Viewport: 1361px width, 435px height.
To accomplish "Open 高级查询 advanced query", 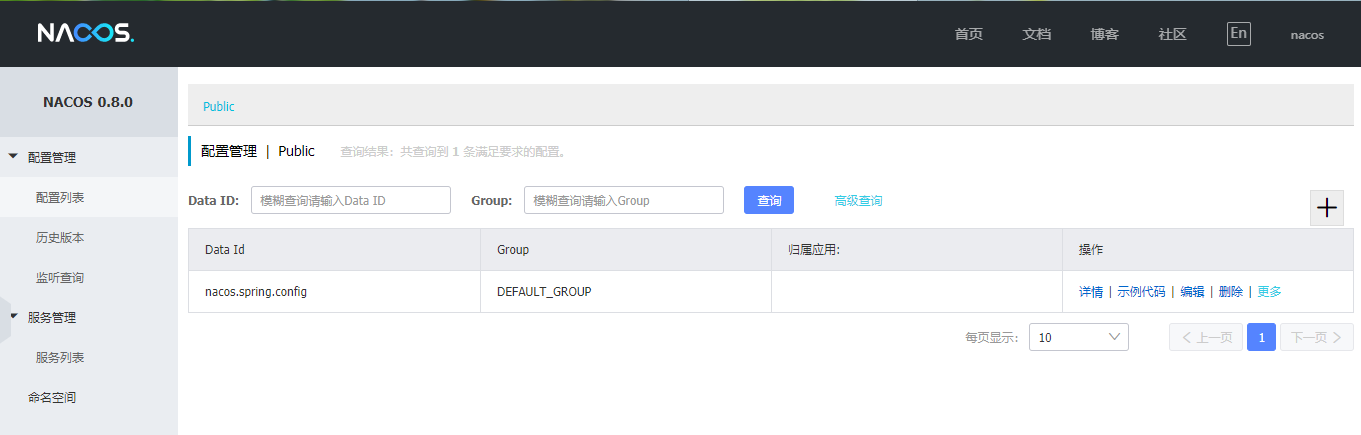I will pos(859,200).
